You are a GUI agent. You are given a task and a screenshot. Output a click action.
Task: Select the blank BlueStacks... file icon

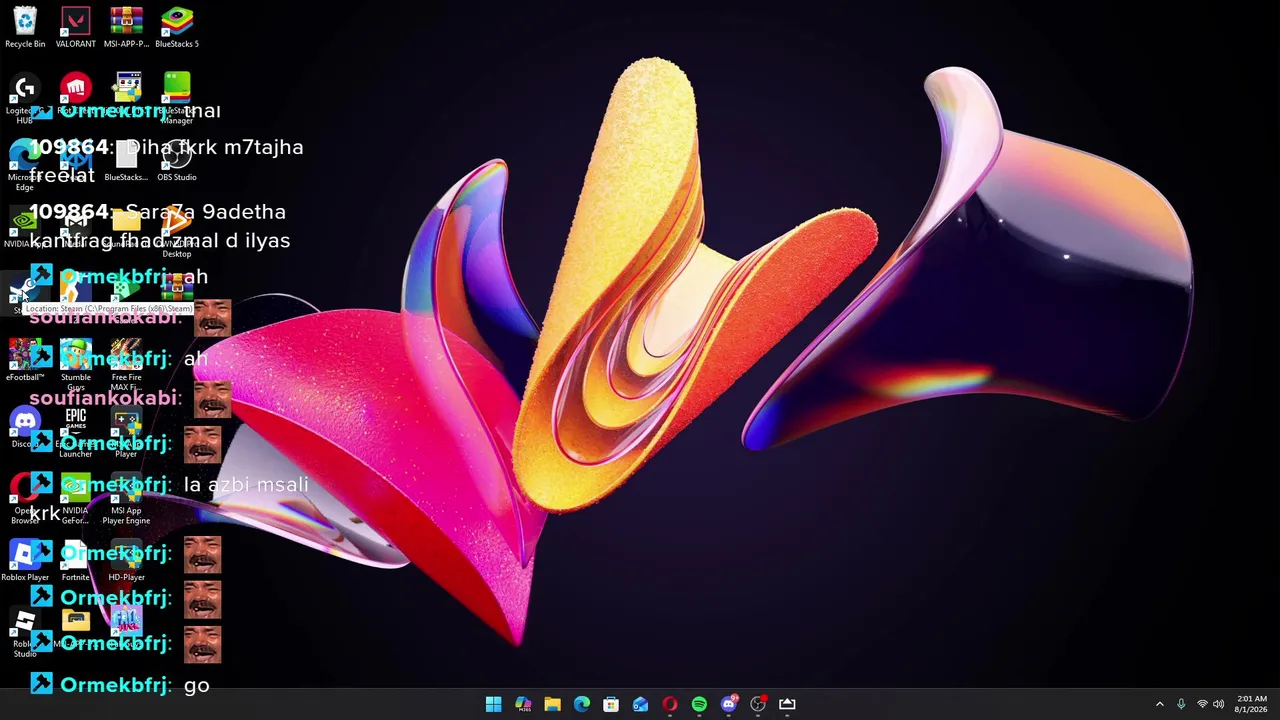[x=126, y=160]
